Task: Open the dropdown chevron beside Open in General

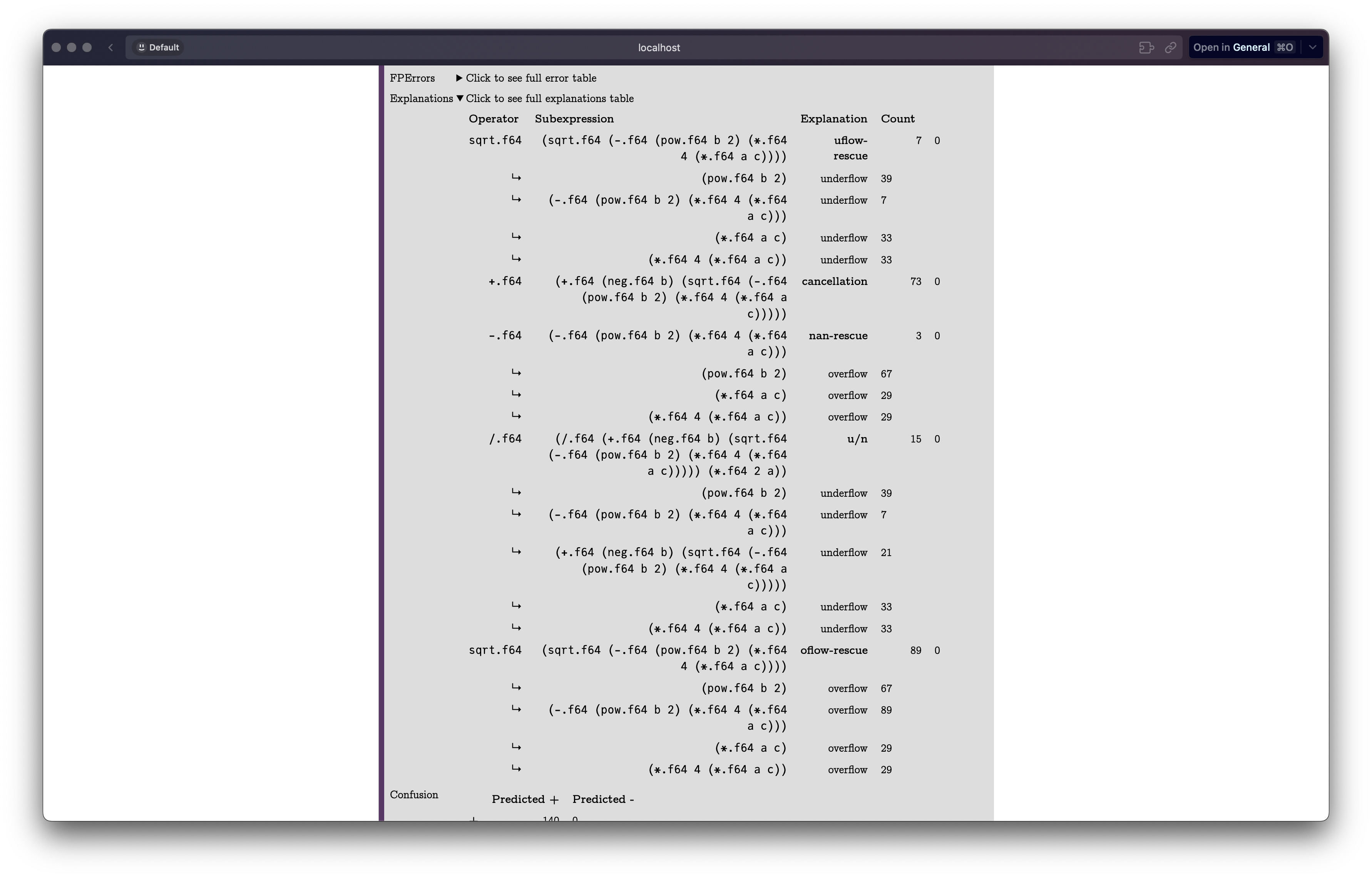Action: pyautogui.click(x=1313, y=47)
